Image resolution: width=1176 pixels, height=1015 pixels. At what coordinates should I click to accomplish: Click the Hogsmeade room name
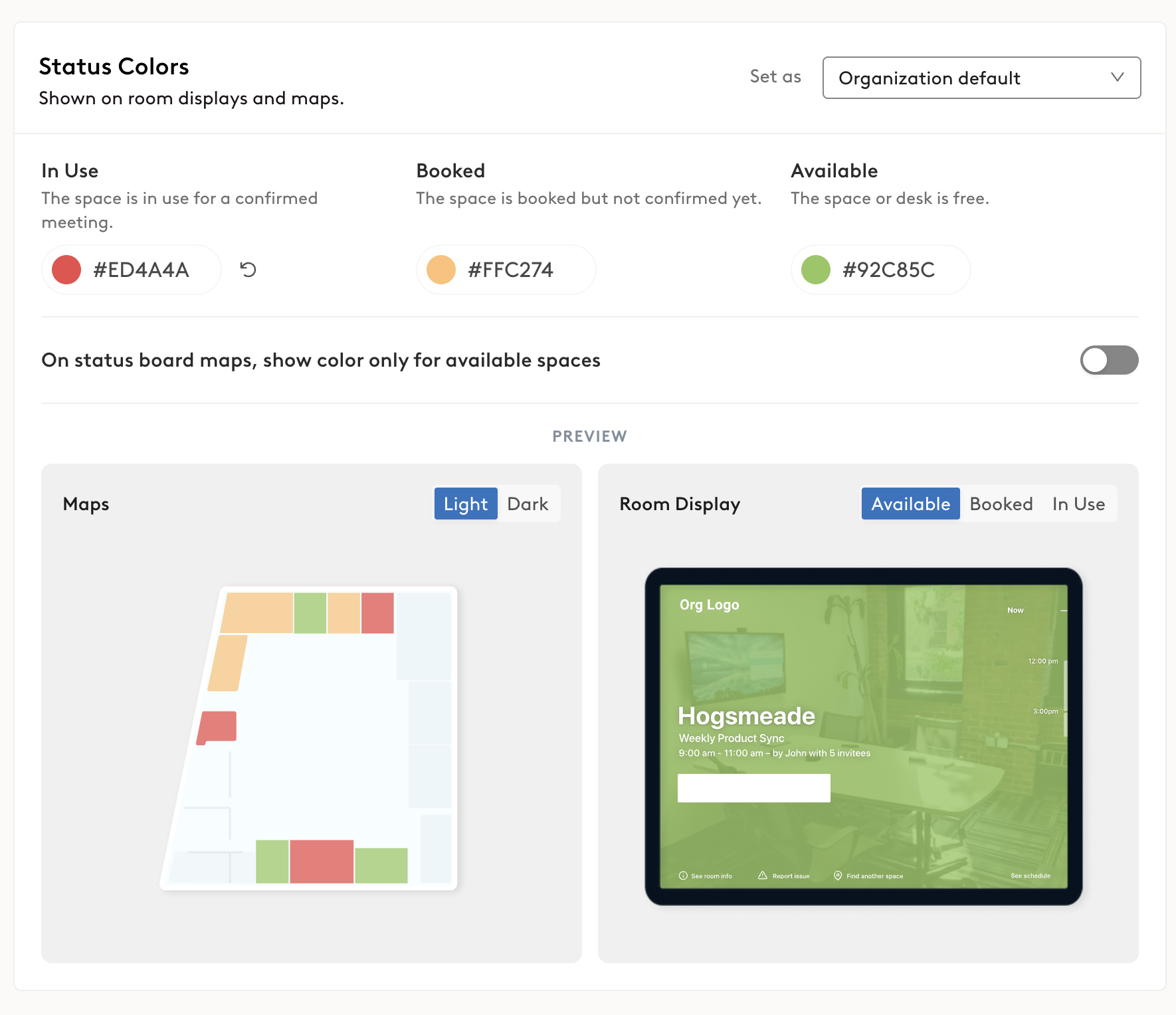click(746, 716)
